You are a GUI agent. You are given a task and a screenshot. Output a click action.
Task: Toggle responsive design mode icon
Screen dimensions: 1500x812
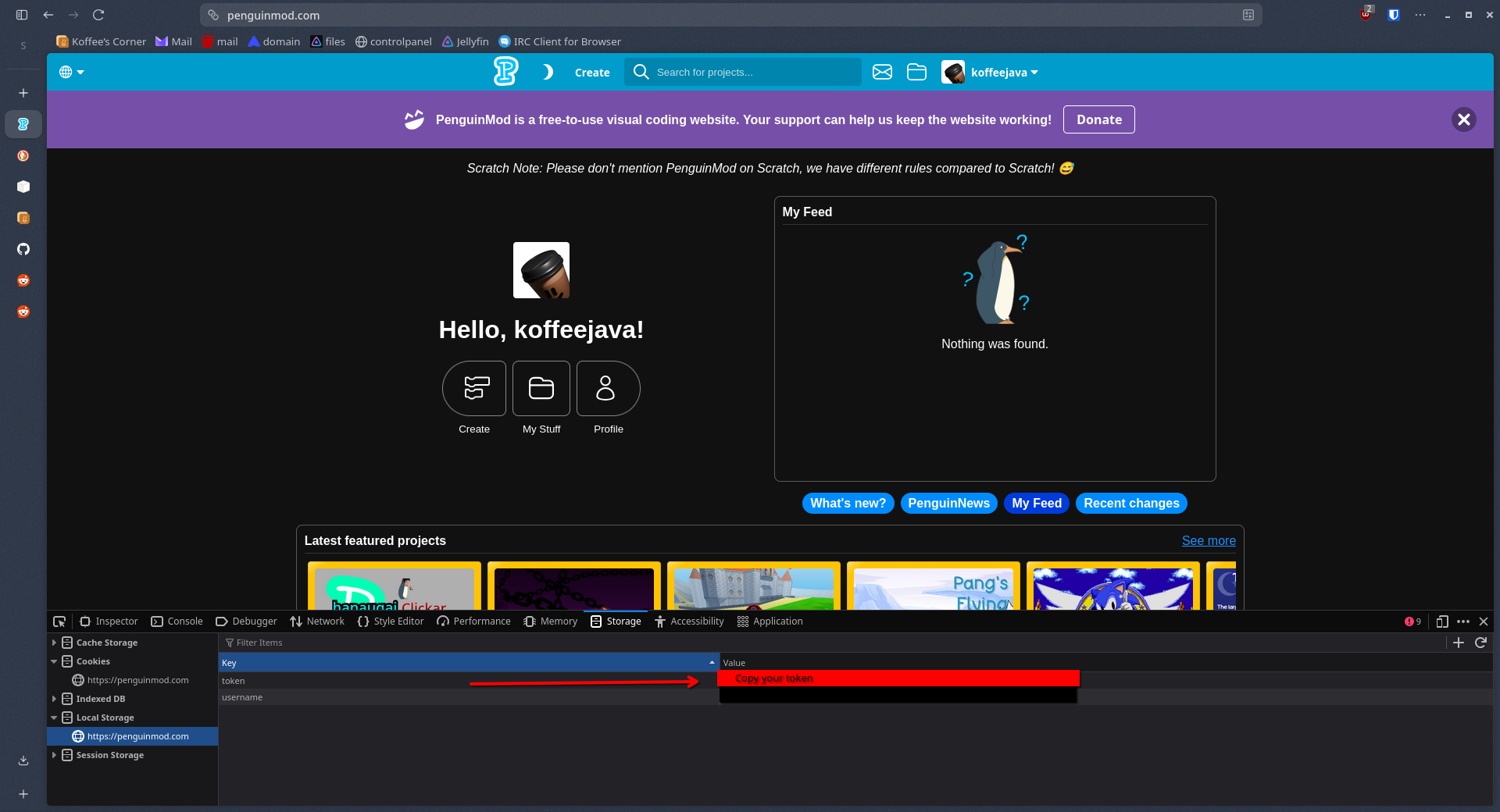(x=1442, y=621)
